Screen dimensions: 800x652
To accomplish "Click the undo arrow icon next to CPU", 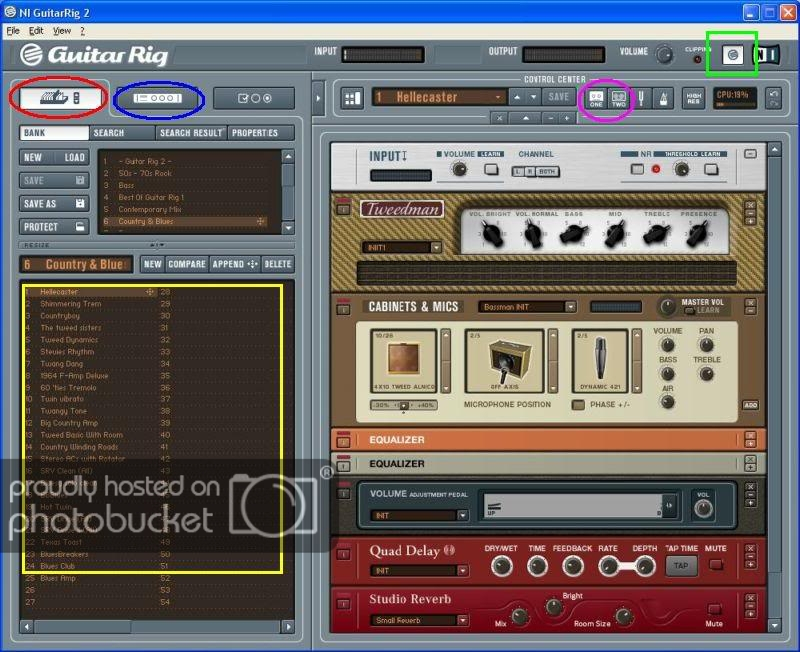I will click(x=773, y=94).
